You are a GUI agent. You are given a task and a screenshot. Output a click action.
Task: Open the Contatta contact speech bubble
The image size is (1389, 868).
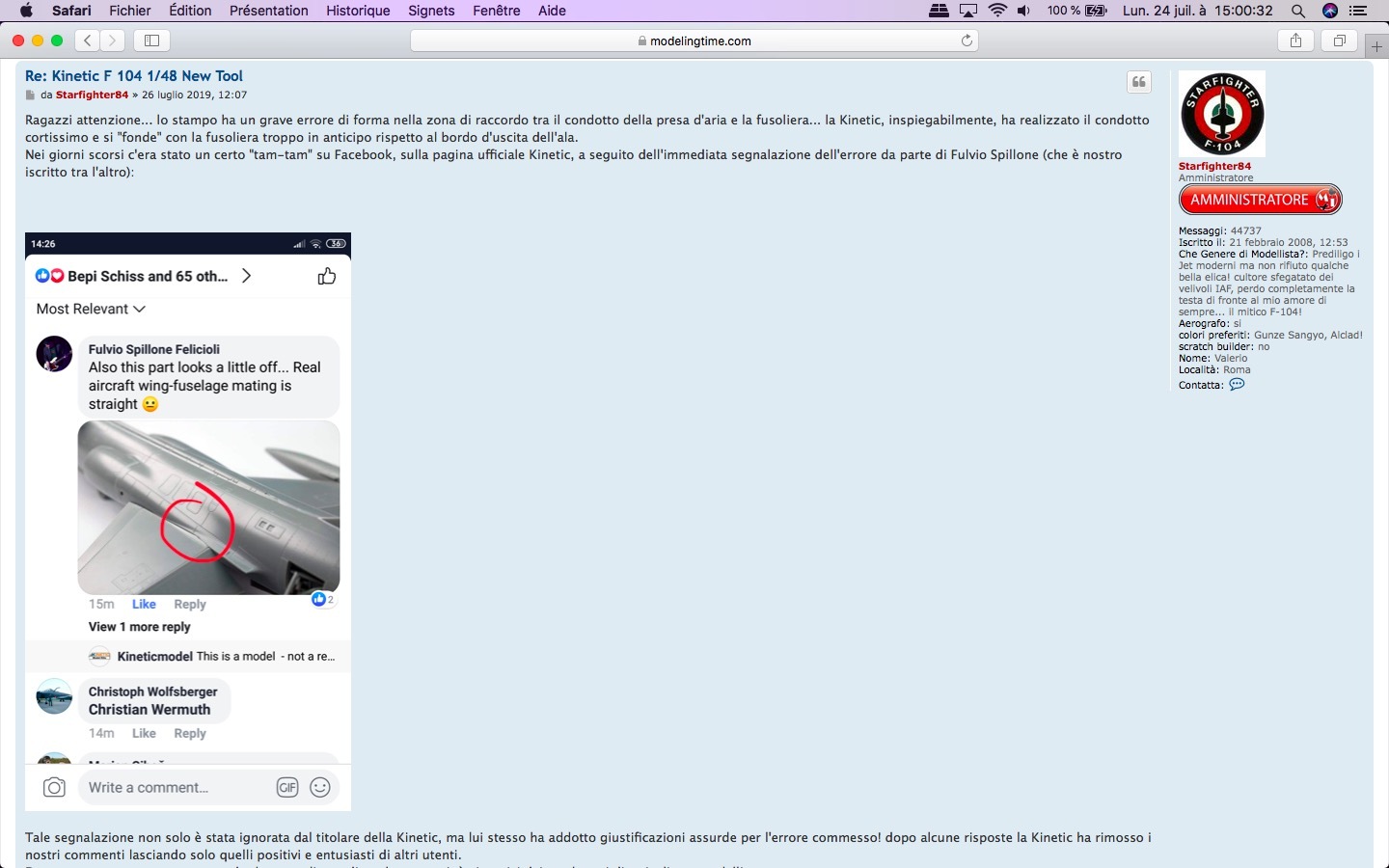pyautogui.click(x=1237, y=384)
